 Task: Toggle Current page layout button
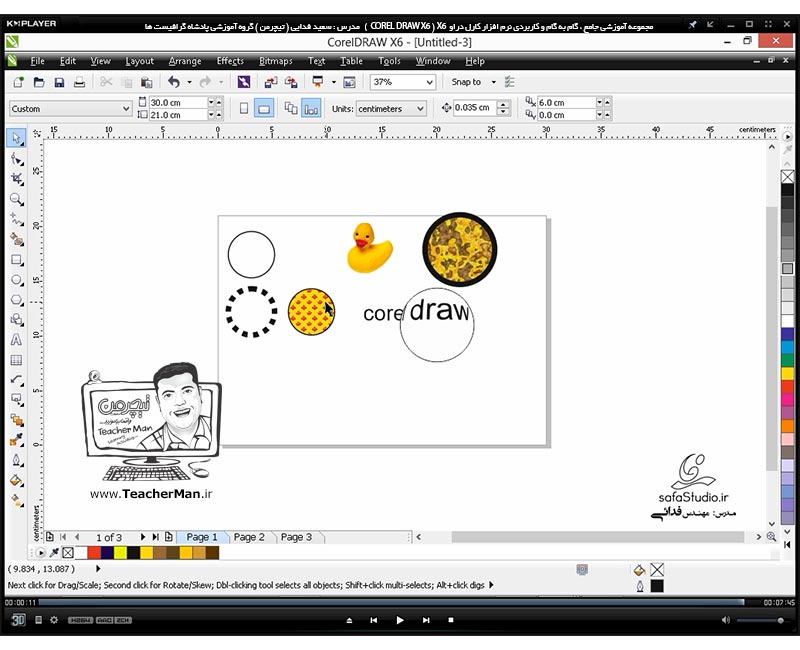(311, 109)
